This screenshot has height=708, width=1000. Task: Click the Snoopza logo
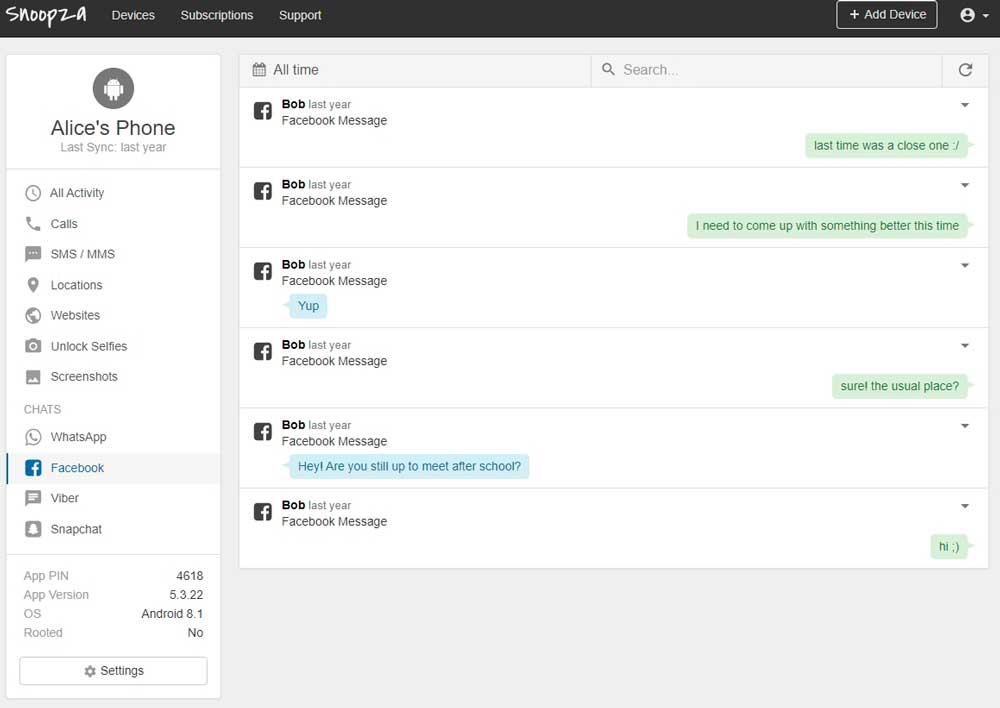(x=45, y=15)
